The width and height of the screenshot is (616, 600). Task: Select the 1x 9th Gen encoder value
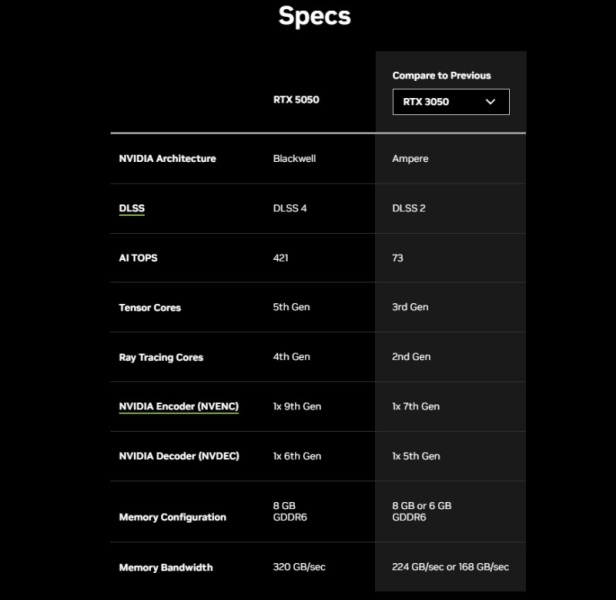[x=297, y=406]
